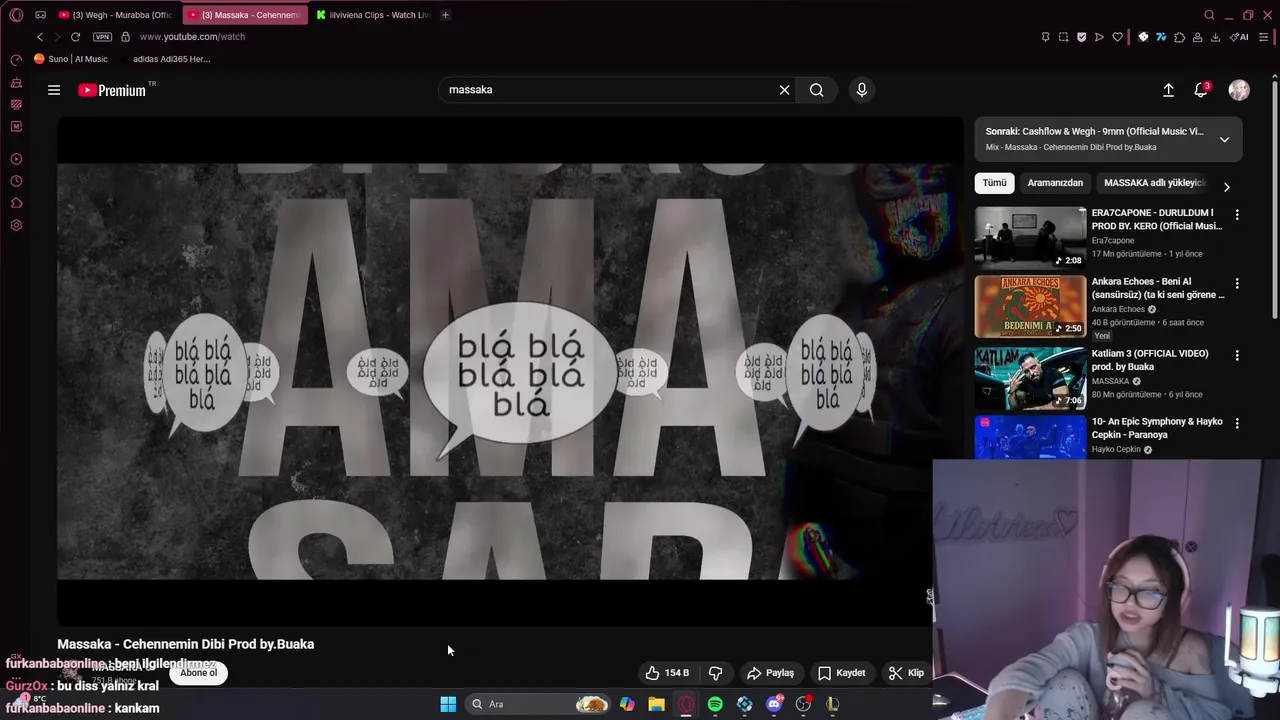Open the YouTube account avatar menu
Image resolution: width=1280 pixels, height=720 pixels.
tap(1239, 90)
